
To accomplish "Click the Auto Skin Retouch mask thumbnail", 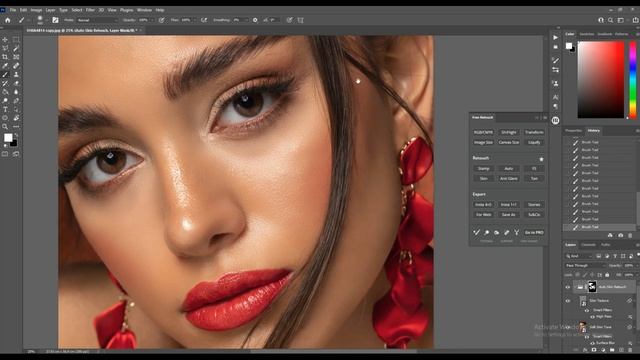I will click(x=592, y=287).
